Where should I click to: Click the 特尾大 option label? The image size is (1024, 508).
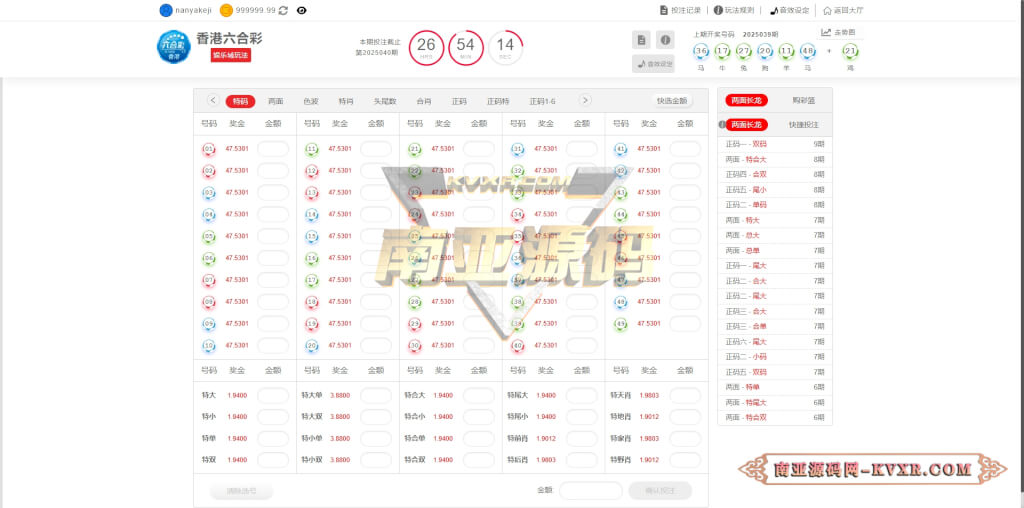coord(517,396)
